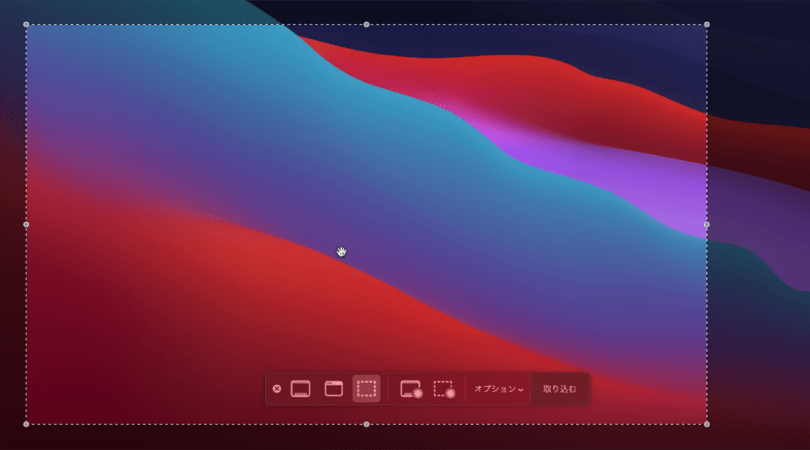Select Capture Selected Window mode
Viewport: 810px width, 450px height.
coord(334,389)
